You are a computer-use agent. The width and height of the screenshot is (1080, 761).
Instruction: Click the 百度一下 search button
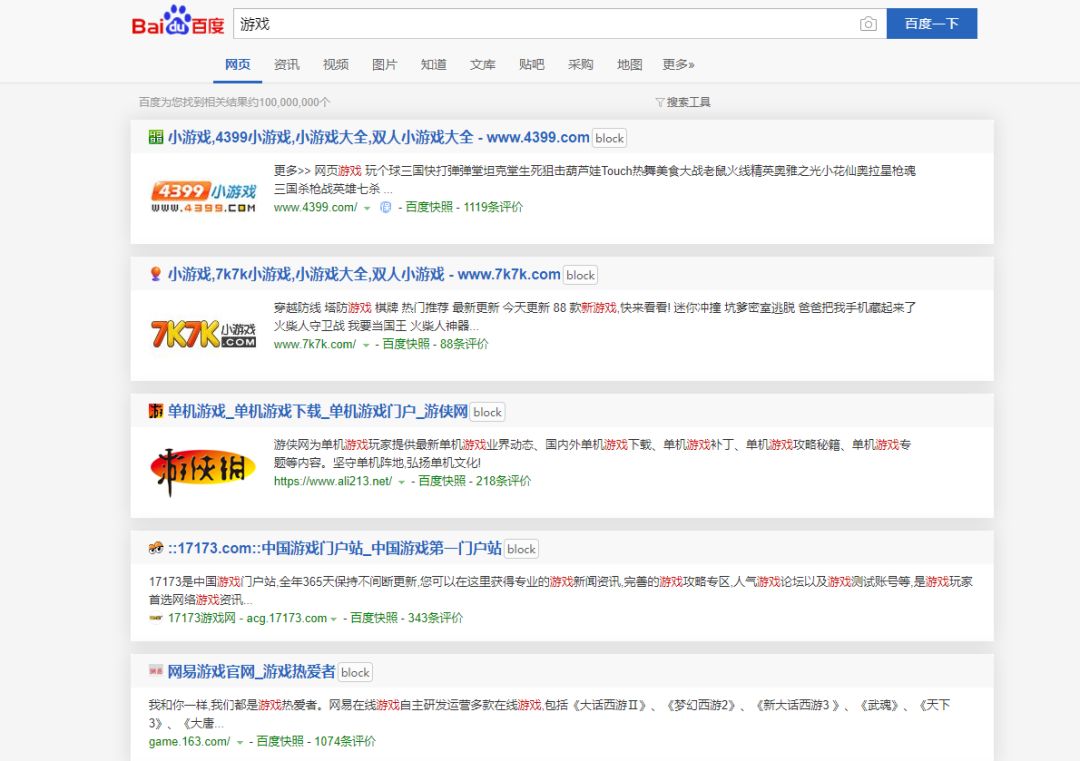pos(931,24)
